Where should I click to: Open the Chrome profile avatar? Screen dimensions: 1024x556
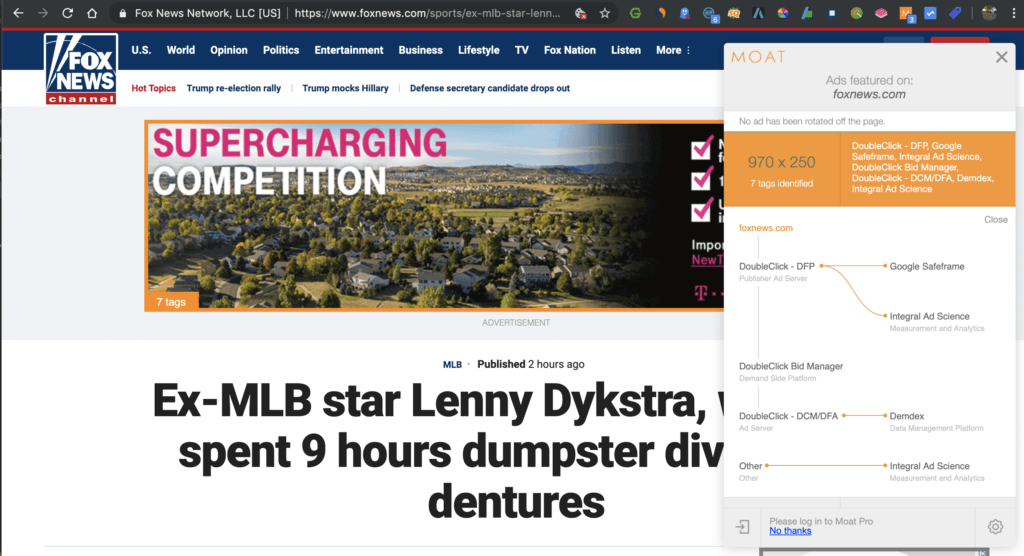(x=989, y=13)
